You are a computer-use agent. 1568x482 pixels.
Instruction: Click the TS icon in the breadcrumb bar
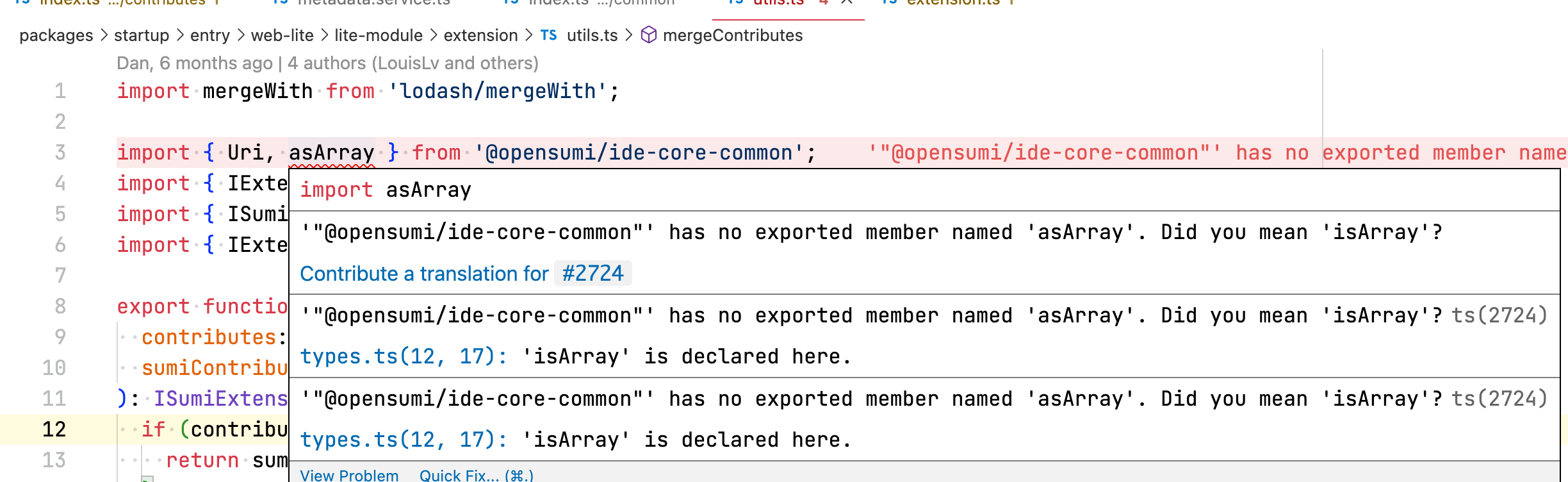(x=548, y=35)
